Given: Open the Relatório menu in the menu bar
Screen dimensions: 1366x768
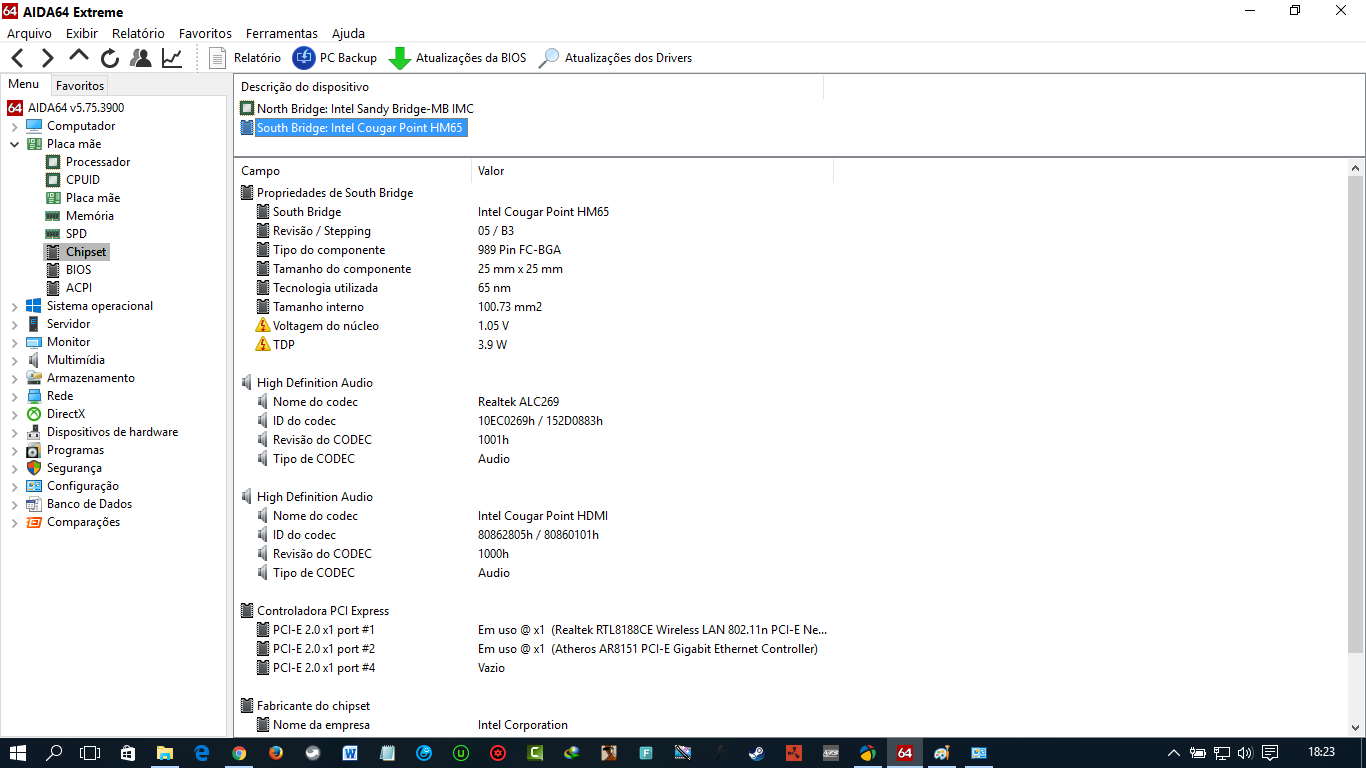Looking at the screenshot, I should pos(138,33).
